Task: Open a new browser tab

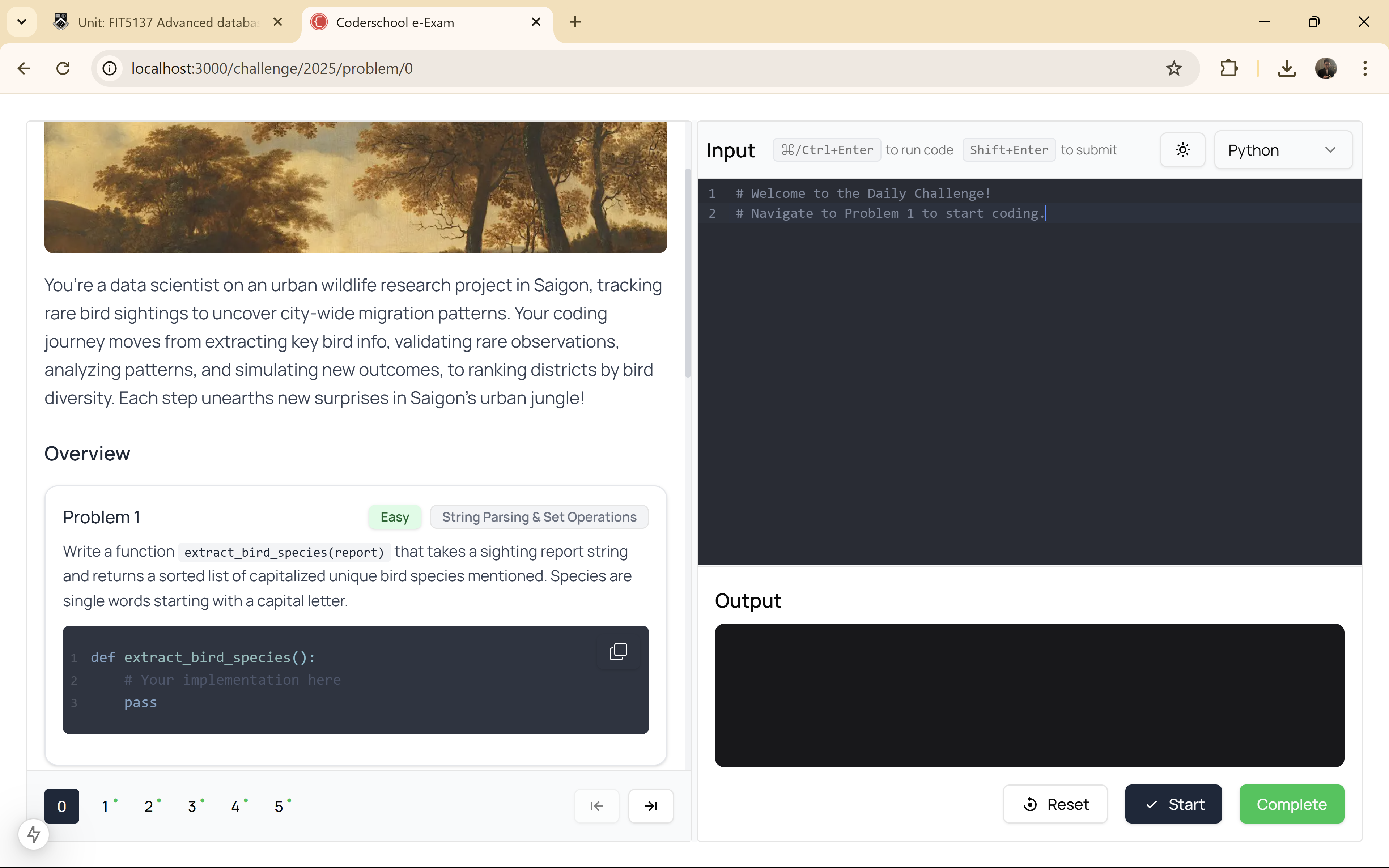Action: click(x=575, y=22)
